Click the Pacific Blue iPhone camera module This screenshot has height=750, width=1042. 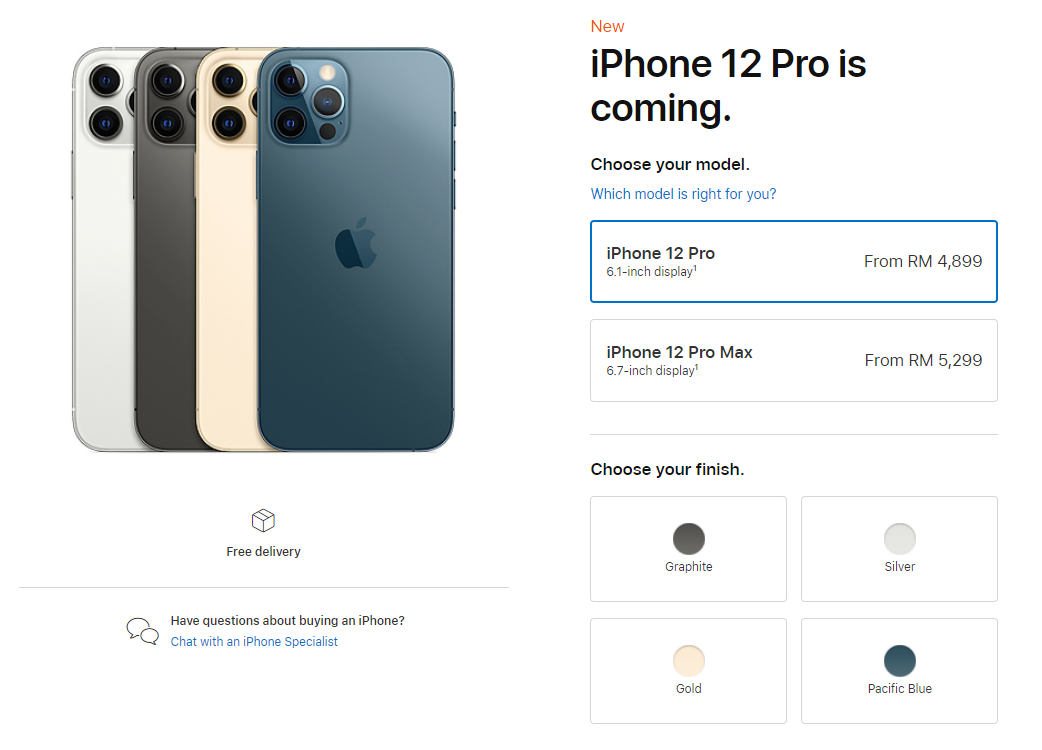pos(309,102)
